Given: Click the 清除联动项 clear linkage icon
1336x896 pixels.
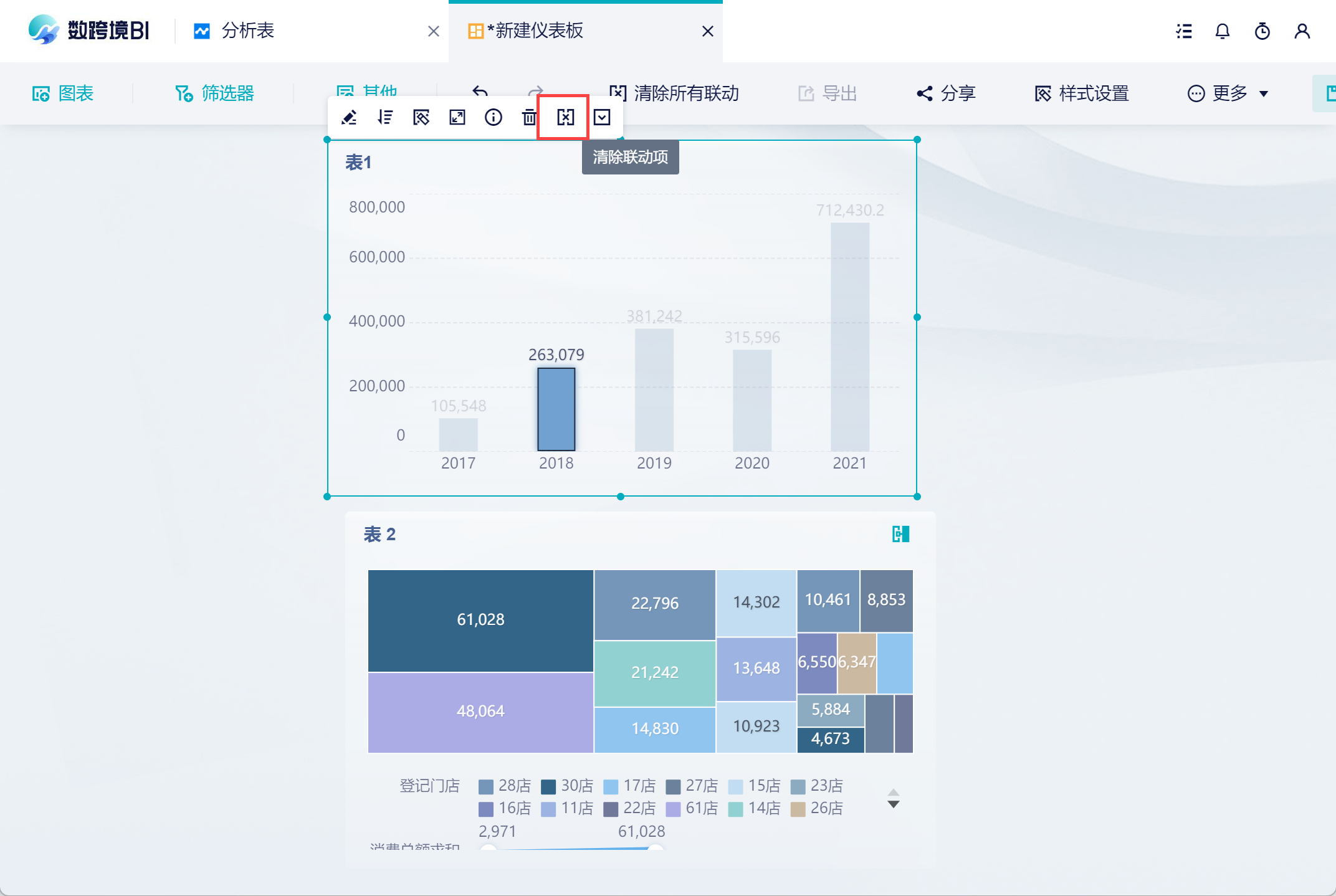Looking at the screenshot, I should pos(565,117).
